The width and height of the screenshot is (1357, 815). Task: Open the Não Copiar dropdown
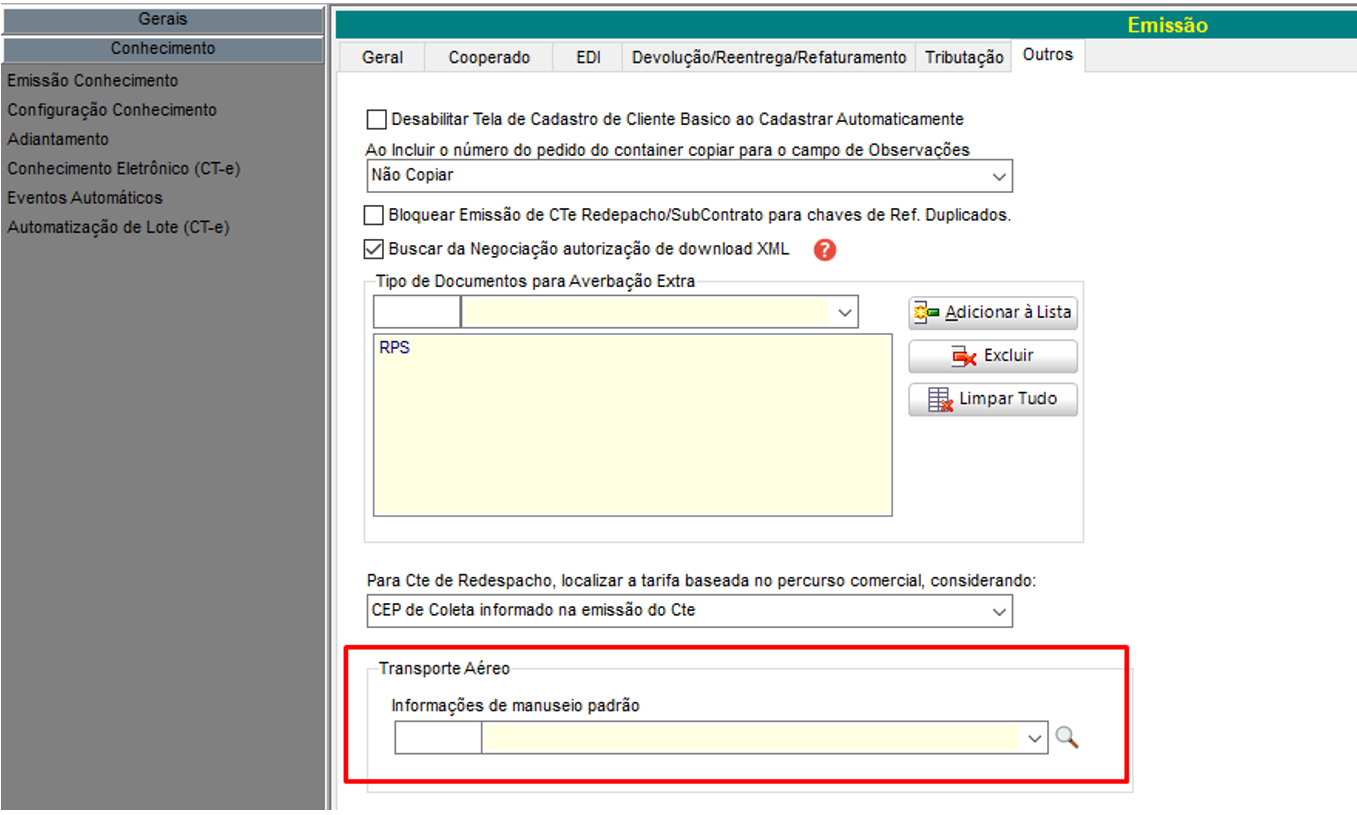click(x=689, y=176)
